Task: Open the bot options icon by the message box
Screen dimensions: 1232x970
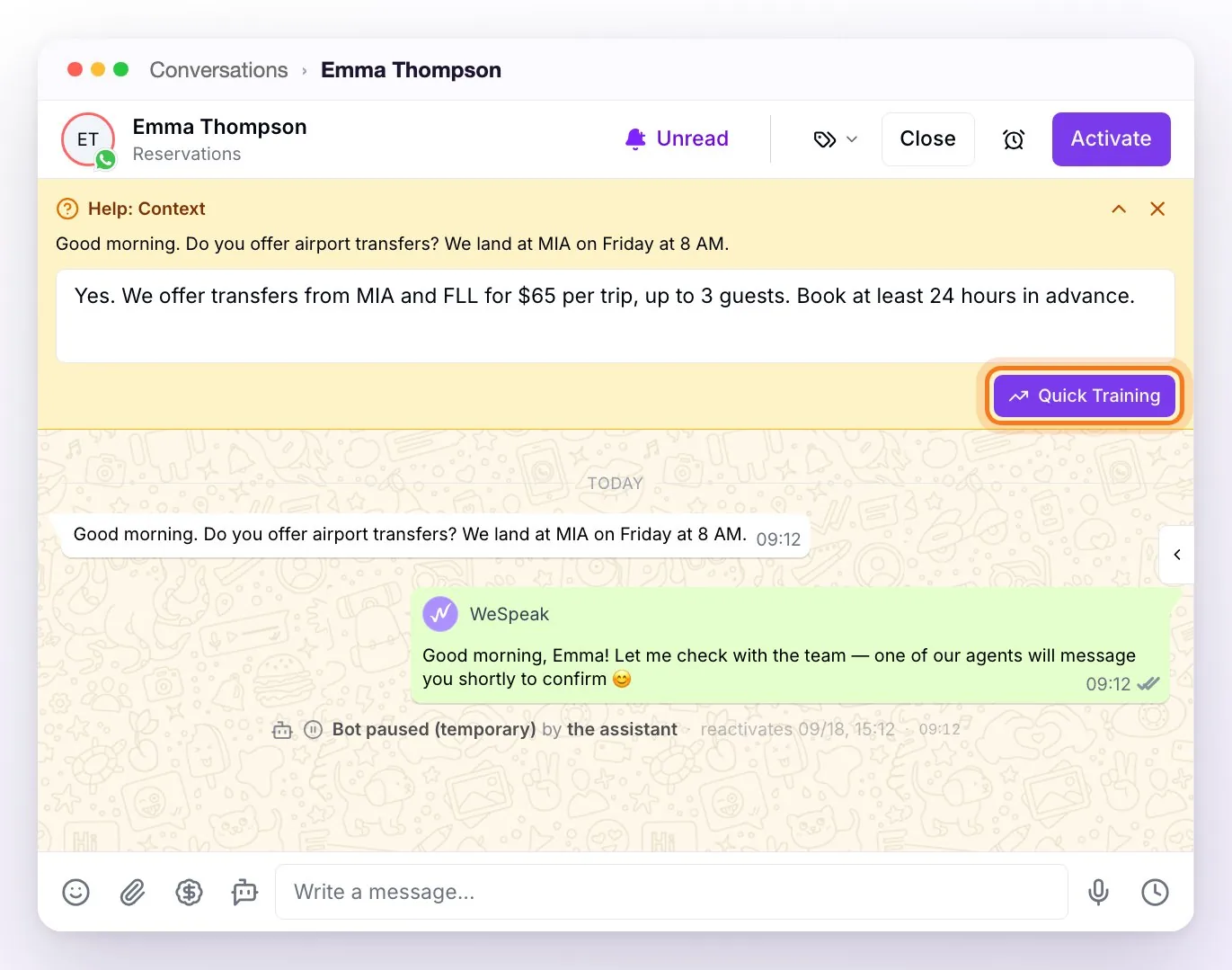Action: [x=244, y=892]
